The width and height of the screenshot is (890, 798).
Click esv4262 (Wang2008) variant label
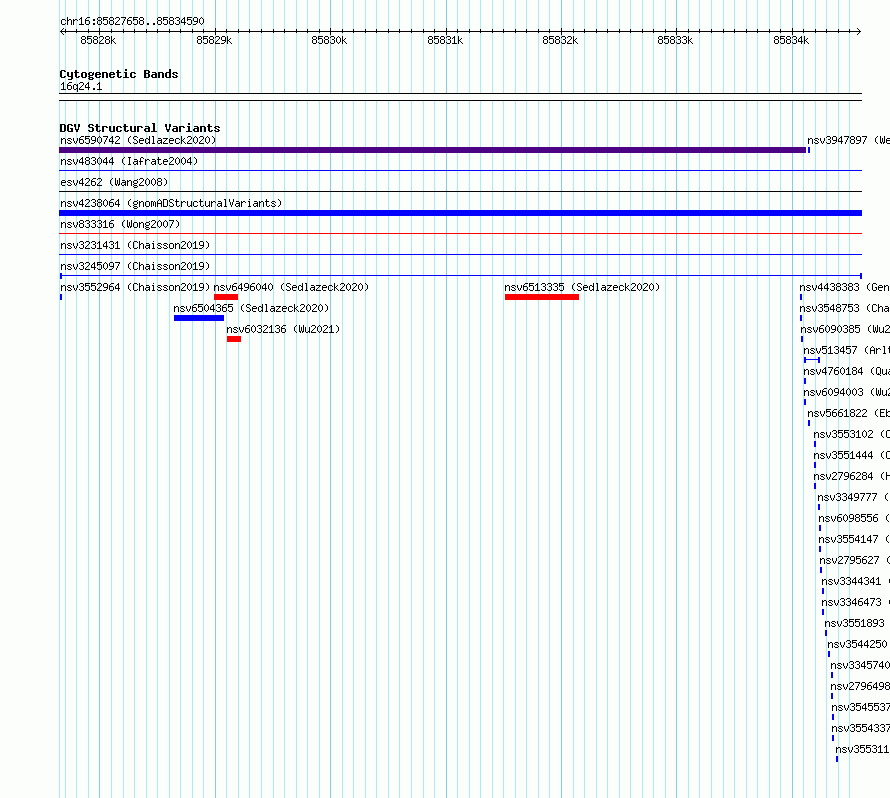click(x=114, y=182)
